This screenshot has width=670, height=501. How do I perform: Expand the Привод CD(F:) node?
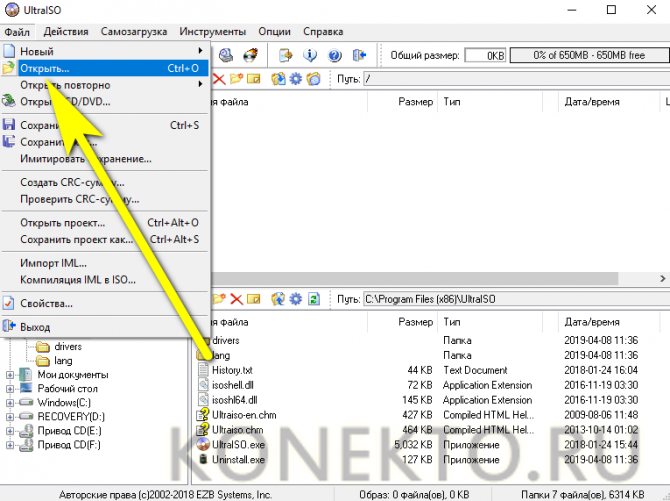(9, 445)
